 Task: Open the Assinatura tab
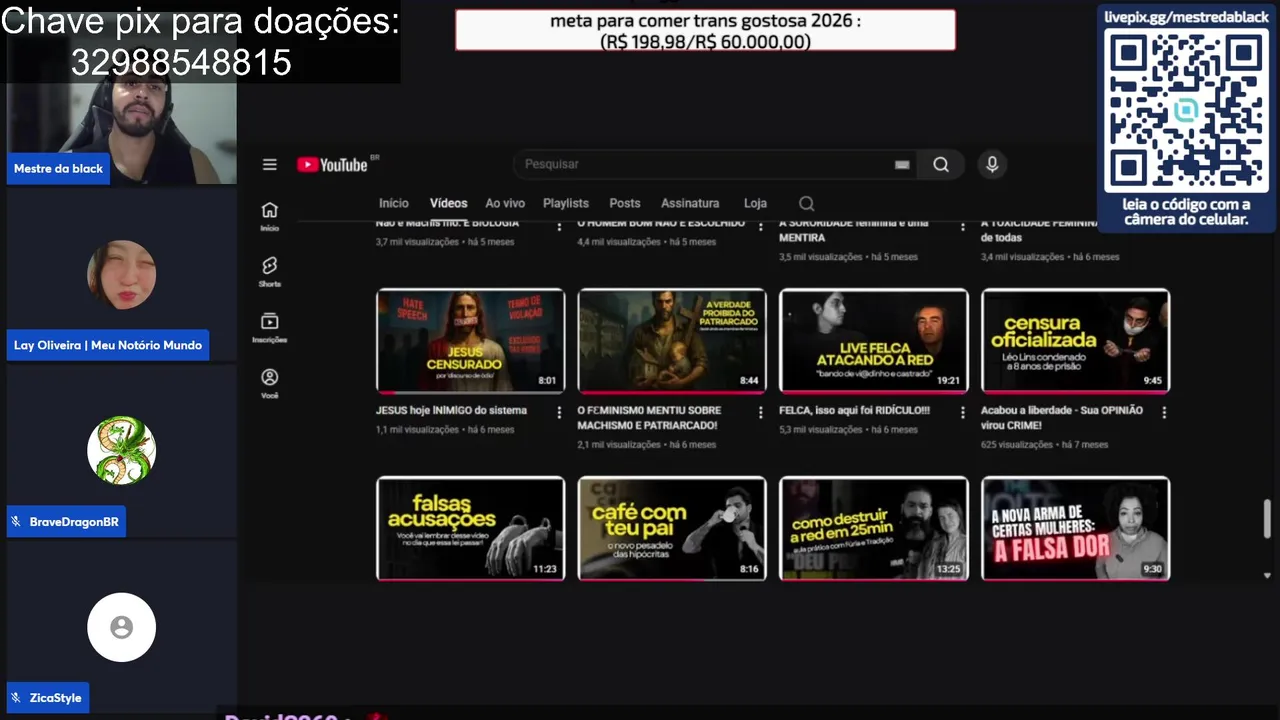[x=690, y=203]
